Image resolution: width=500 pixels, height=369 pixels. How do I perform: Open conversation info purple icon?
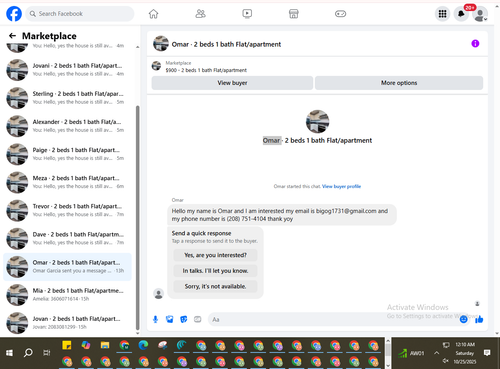[475, 44]
